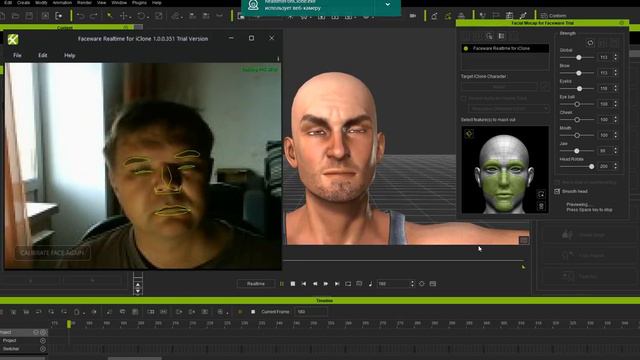Viewport: 640px width, 360px height.
Task: Increase the Global value stepper
Action: (x=615, y=56)
